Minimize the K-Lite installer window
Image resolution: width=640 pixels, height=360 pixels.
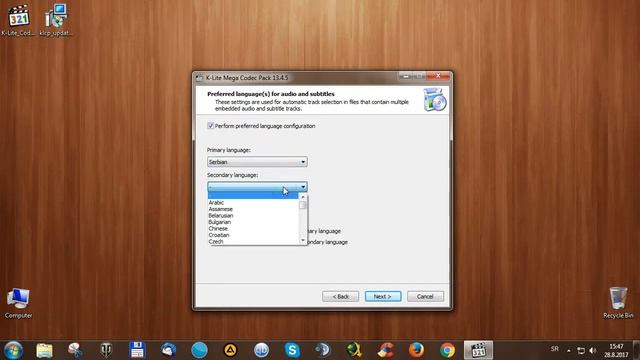[406, 76]
